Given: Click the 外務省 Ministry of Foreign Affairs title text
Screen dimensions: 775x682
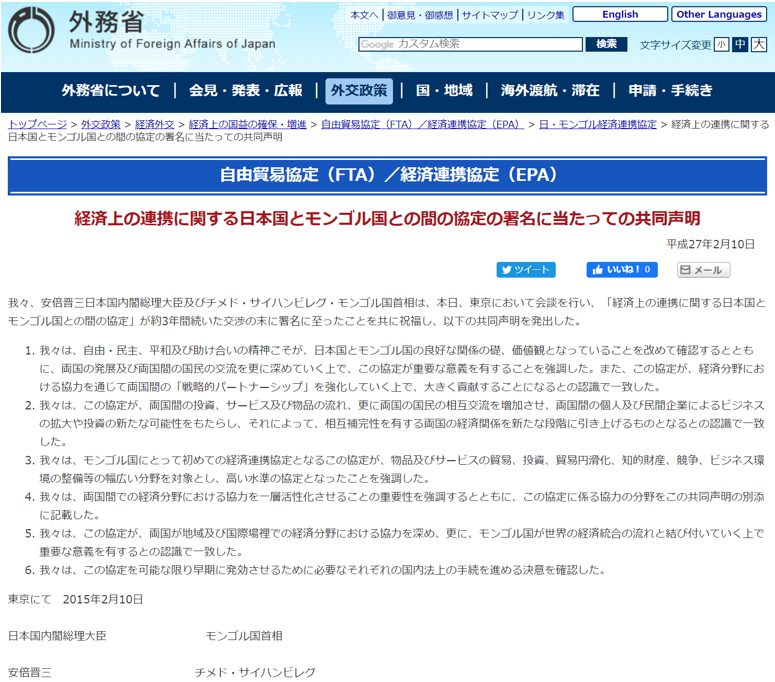Looking at the screenshot, I should (172, 30).
